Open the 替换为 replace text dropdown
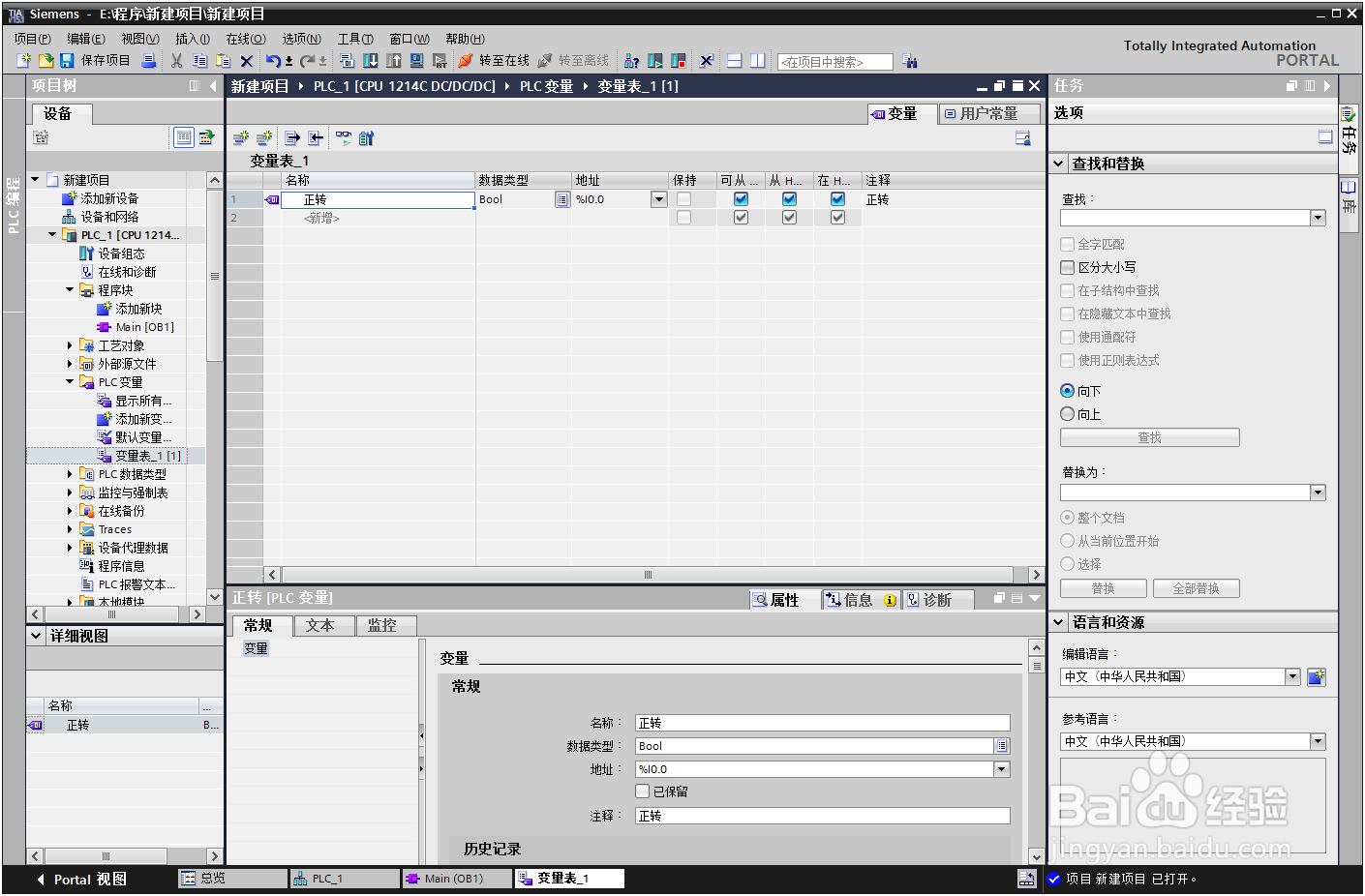Image resolution: width=1365 pixels, height=896 pixels. (x=1318, y=493)
